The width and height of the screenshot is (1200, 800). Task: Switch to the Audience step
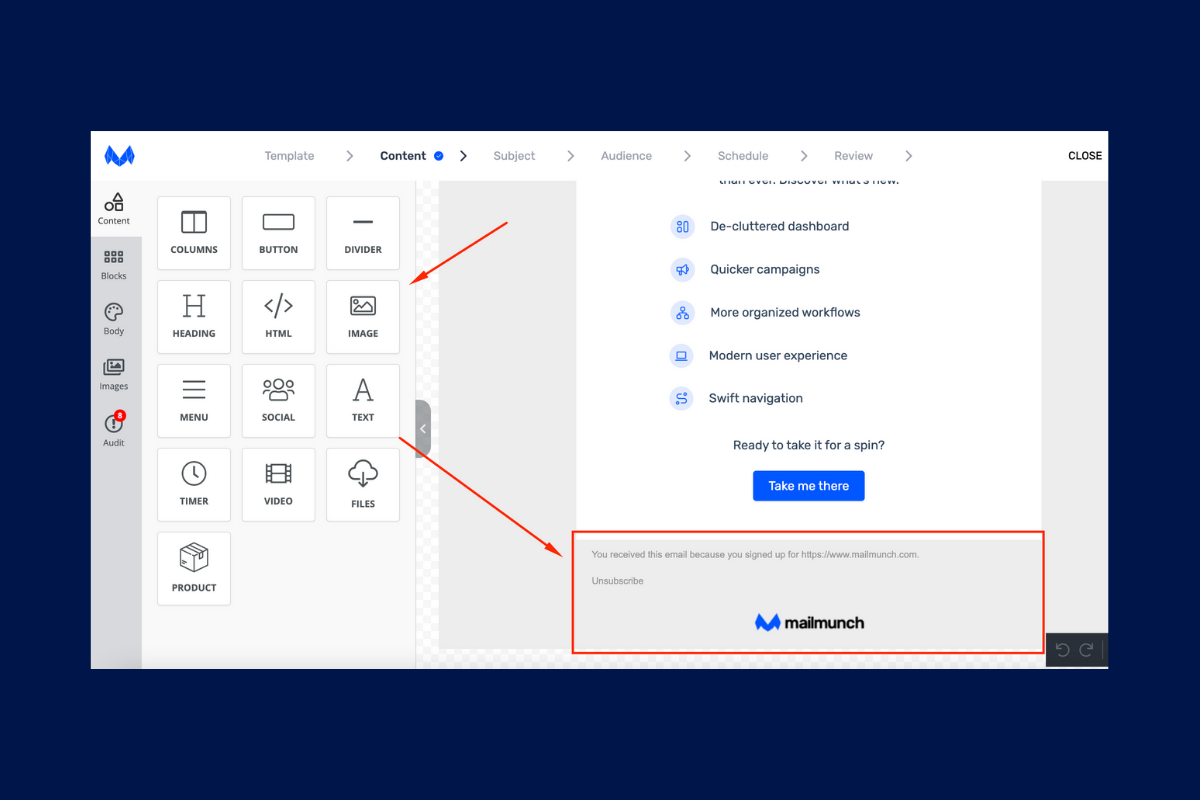pyautogui.click(x=626, y=156)
